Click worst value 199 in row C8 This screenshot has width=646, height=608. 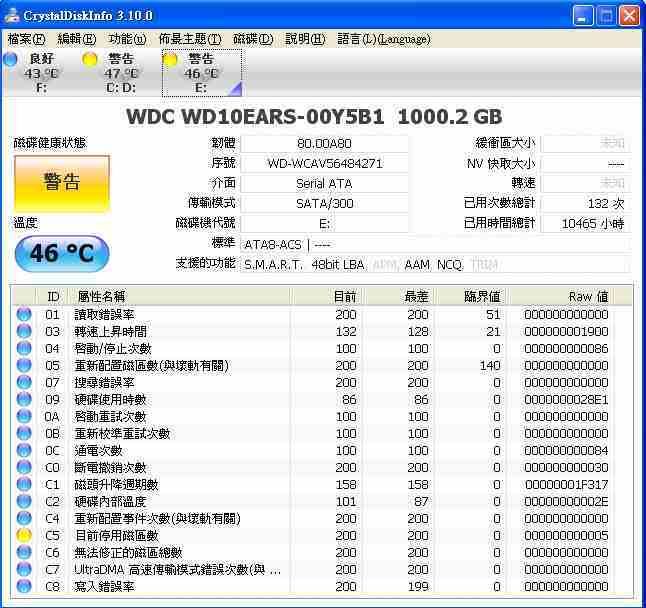tap(418, 587)
